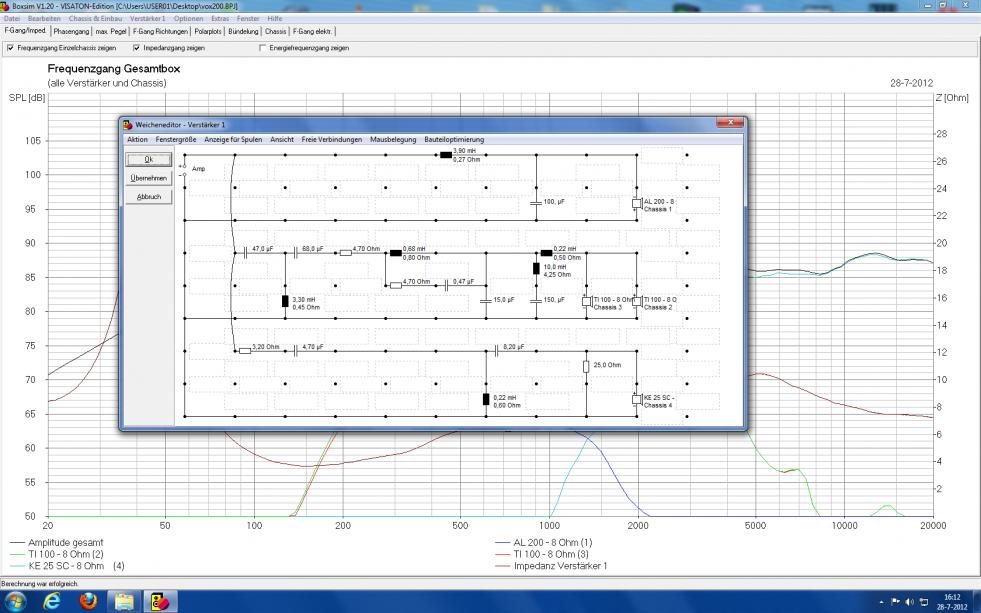Select the 25,0 Ohm resistor symbol
This screenshot has height=613, width=981.
(586, 367)
